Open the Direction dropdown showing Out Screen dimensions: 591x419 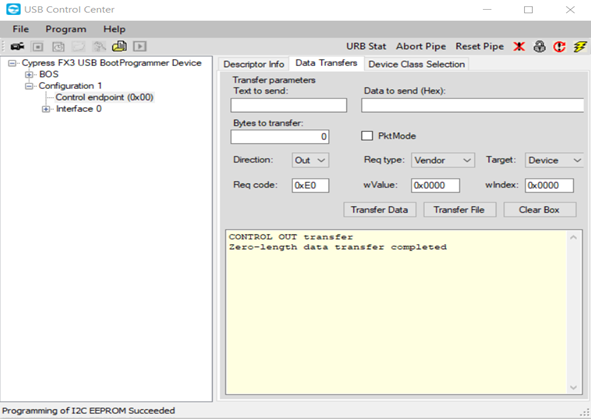(310, 160)
